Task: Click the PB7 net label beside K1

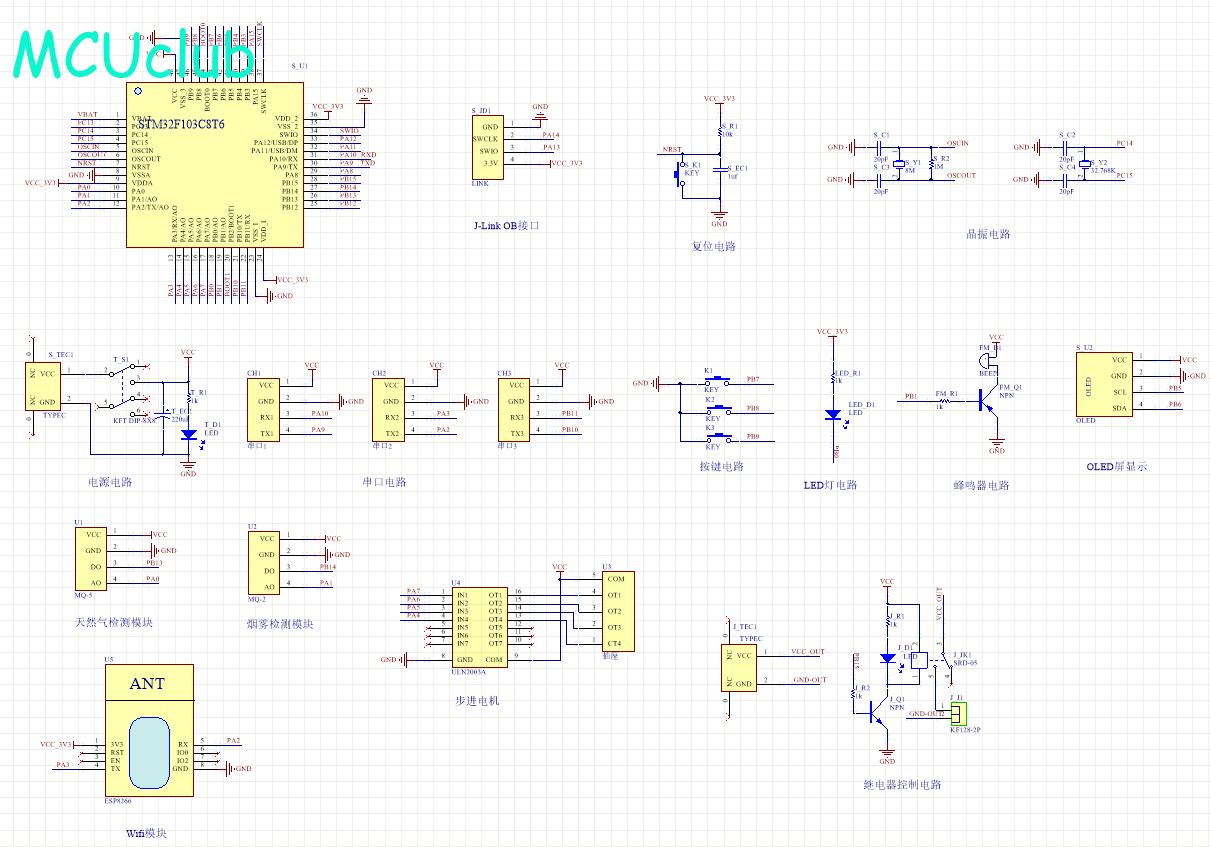Action: (x=752, y=379)
